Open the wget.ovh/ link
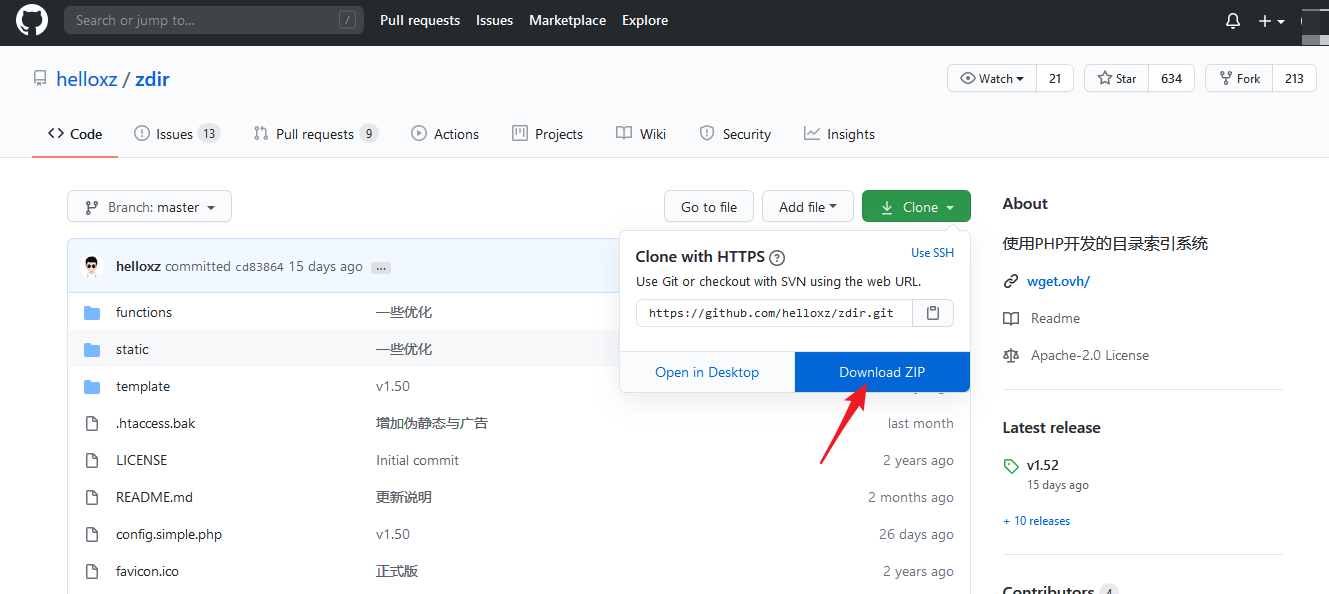This screenshot has width=1329, height=594. [x=1058, y=281]
